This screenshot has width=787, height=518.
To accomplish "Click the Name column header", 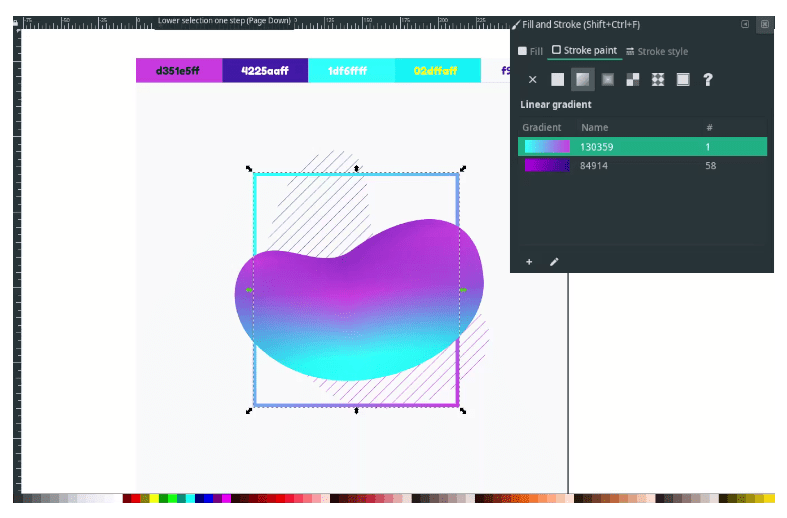I will [594, 127].
